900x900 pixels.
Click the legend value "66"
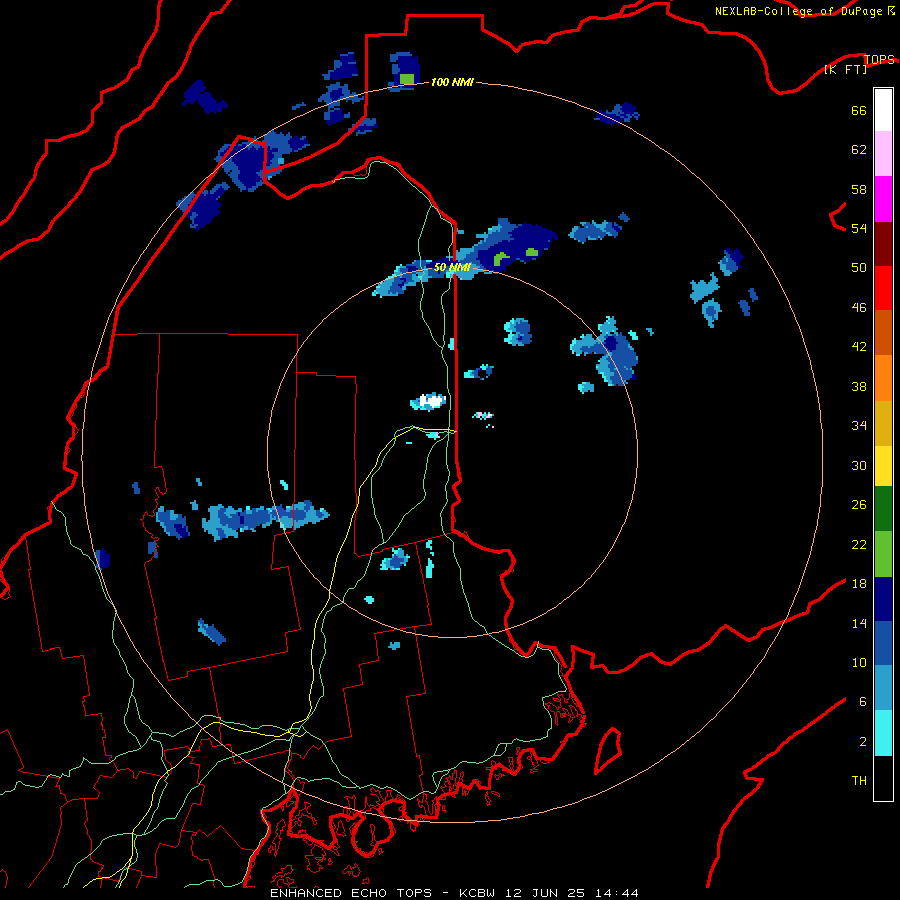pyautogui.click(x=859, y=111)
